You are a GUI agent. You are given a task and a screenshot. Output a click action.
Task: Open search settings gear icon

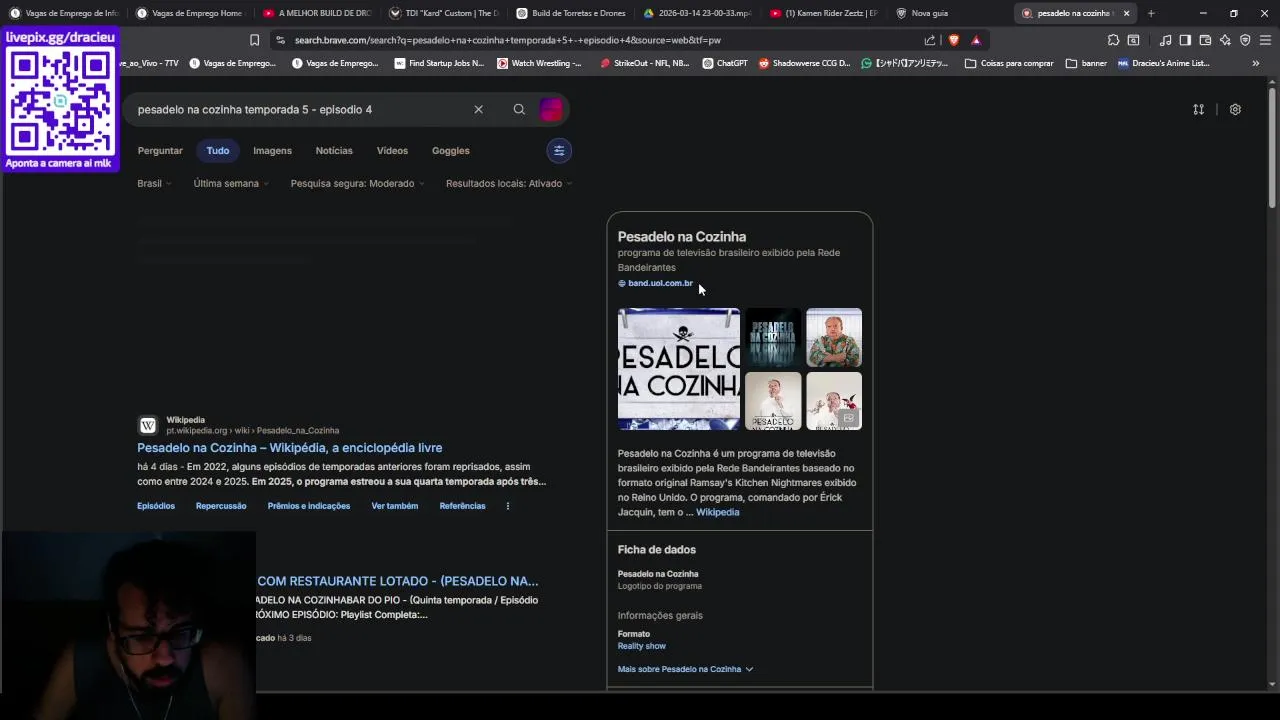tap(1235, 109)
